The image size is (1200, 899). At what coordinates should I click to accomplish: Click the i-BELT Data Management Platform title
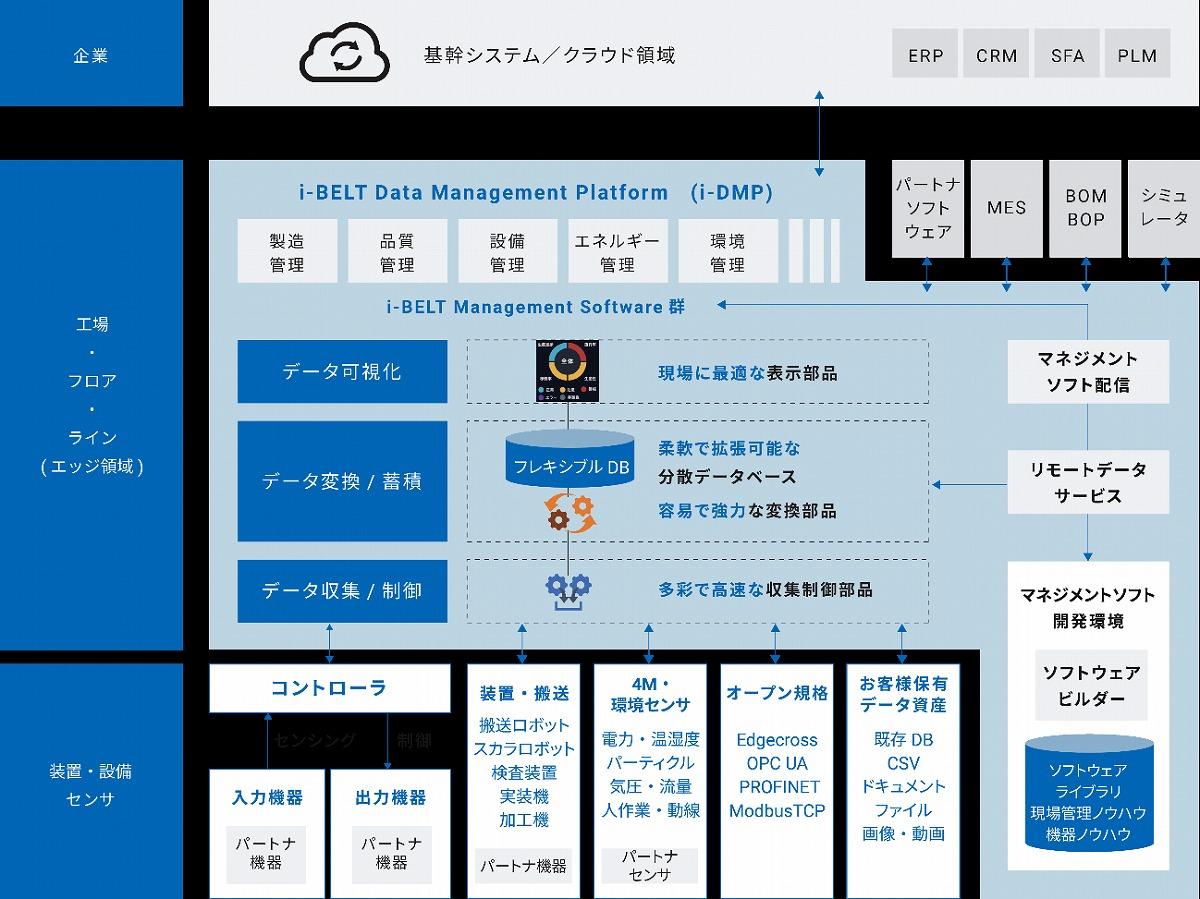click(536, 192)
